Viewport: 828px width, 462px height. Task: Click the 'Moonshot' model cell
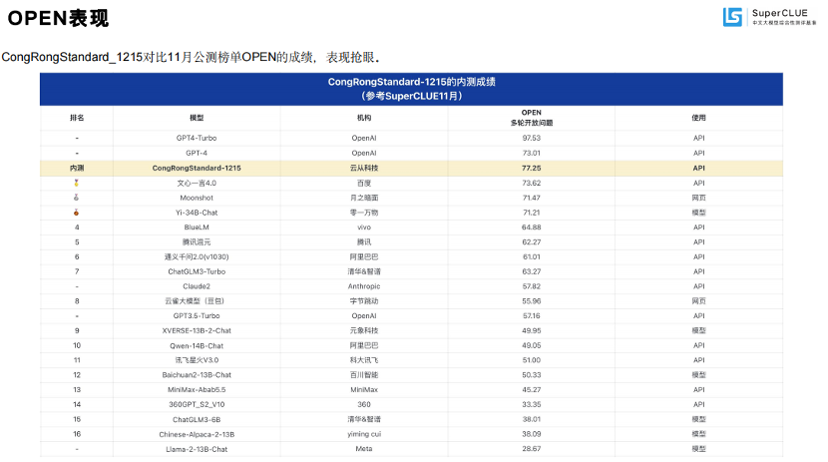pos(196,197)
